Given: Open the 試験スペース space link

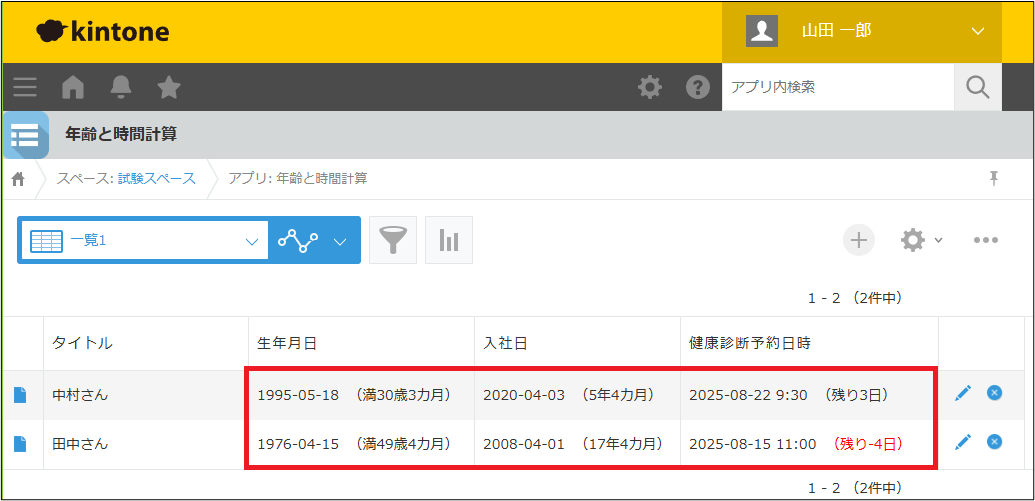Looking at the screenshot, I should coord(159,178).
